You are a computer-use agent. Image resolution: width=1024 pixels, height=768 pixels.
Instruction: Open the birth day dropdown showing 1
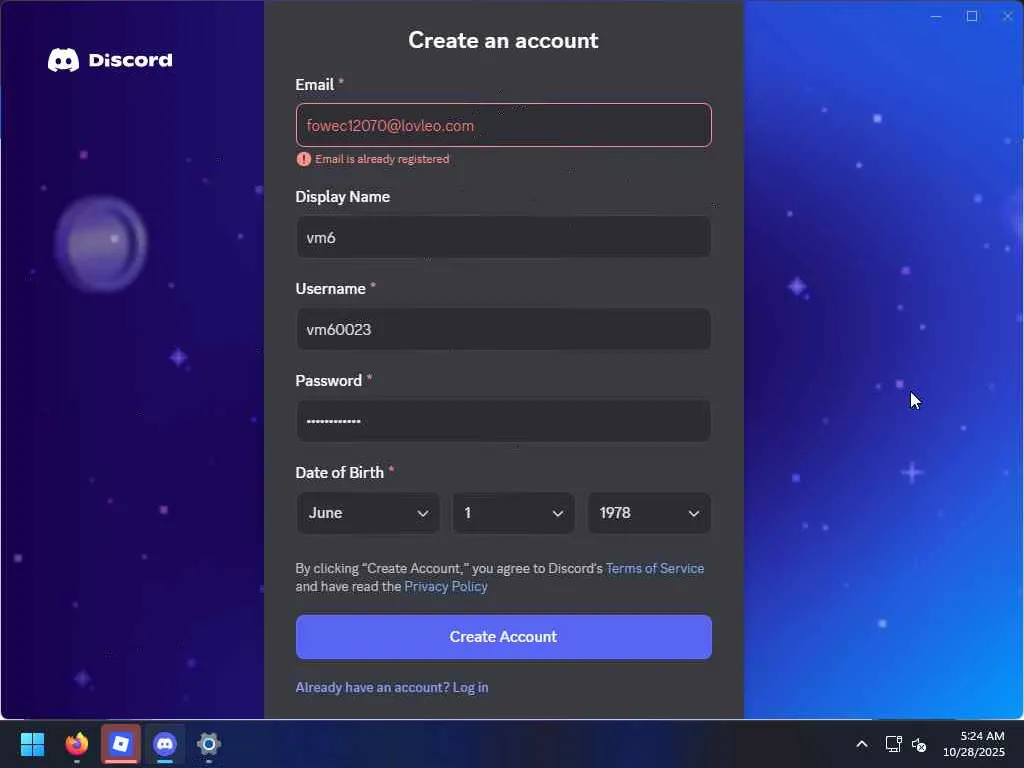(513, 513)
